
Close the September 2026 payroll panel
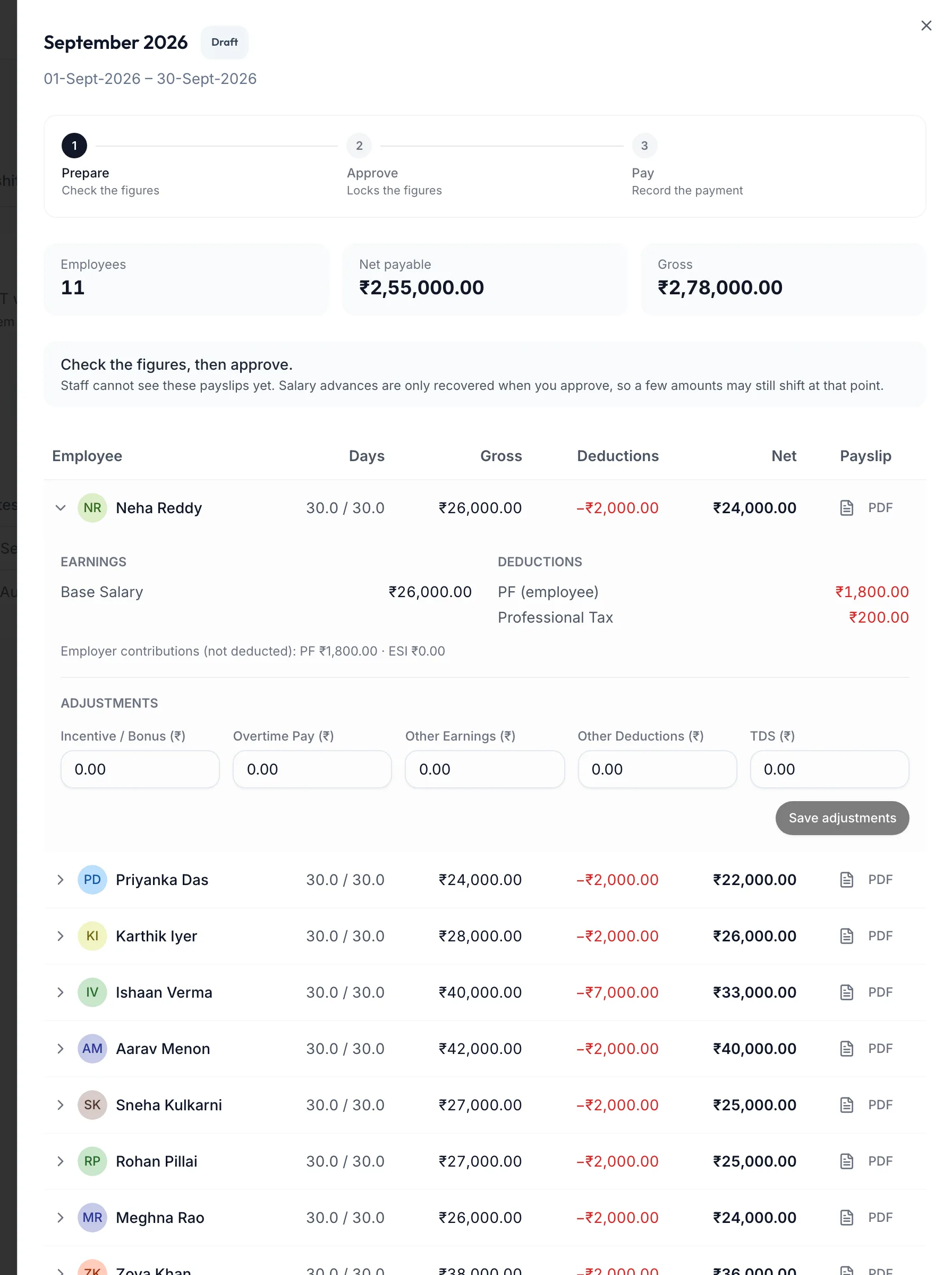[x=926, y=25]
